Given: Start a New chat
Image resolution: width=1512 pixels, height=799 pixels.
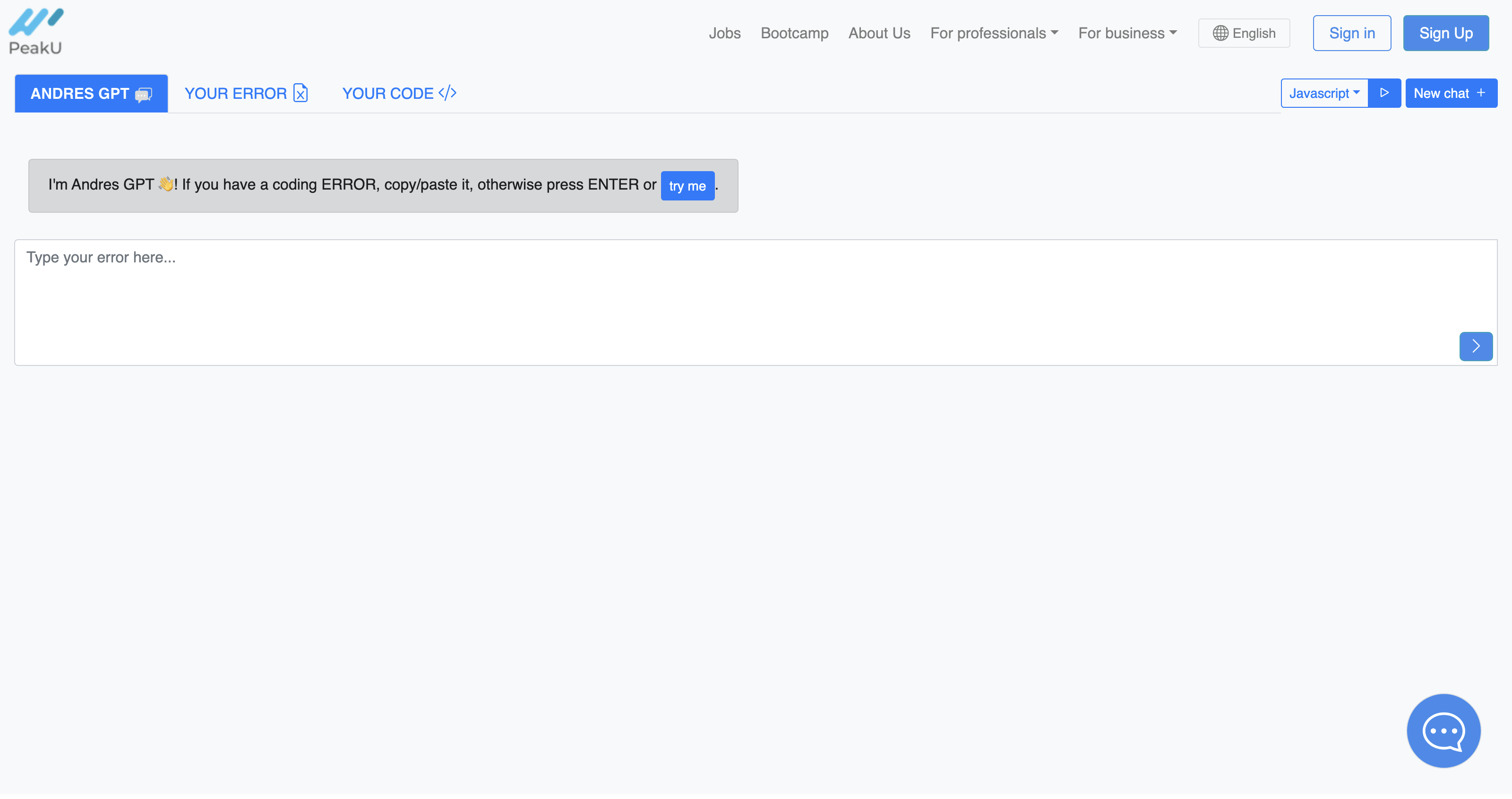Looking at the screenshot, I should [x=1451, y=93].
